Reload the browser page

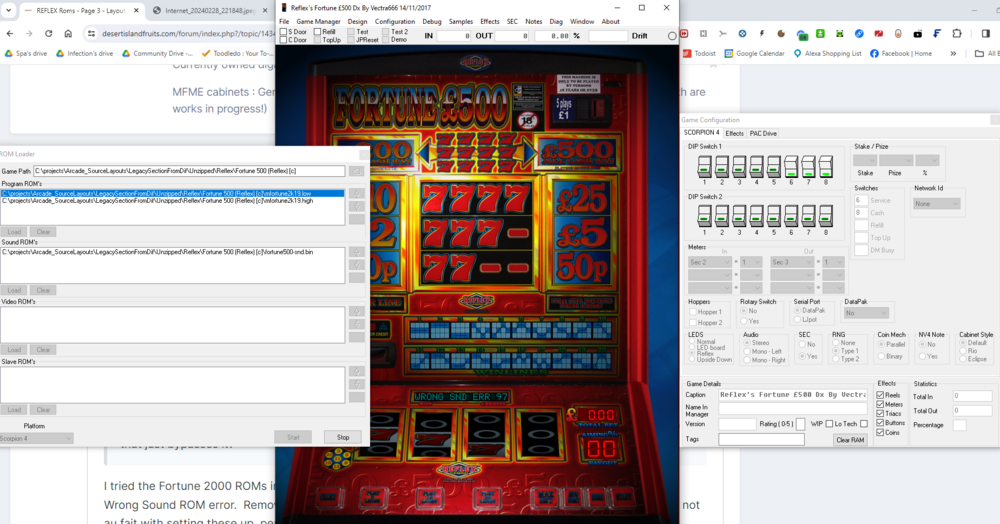tap(48, 33)
